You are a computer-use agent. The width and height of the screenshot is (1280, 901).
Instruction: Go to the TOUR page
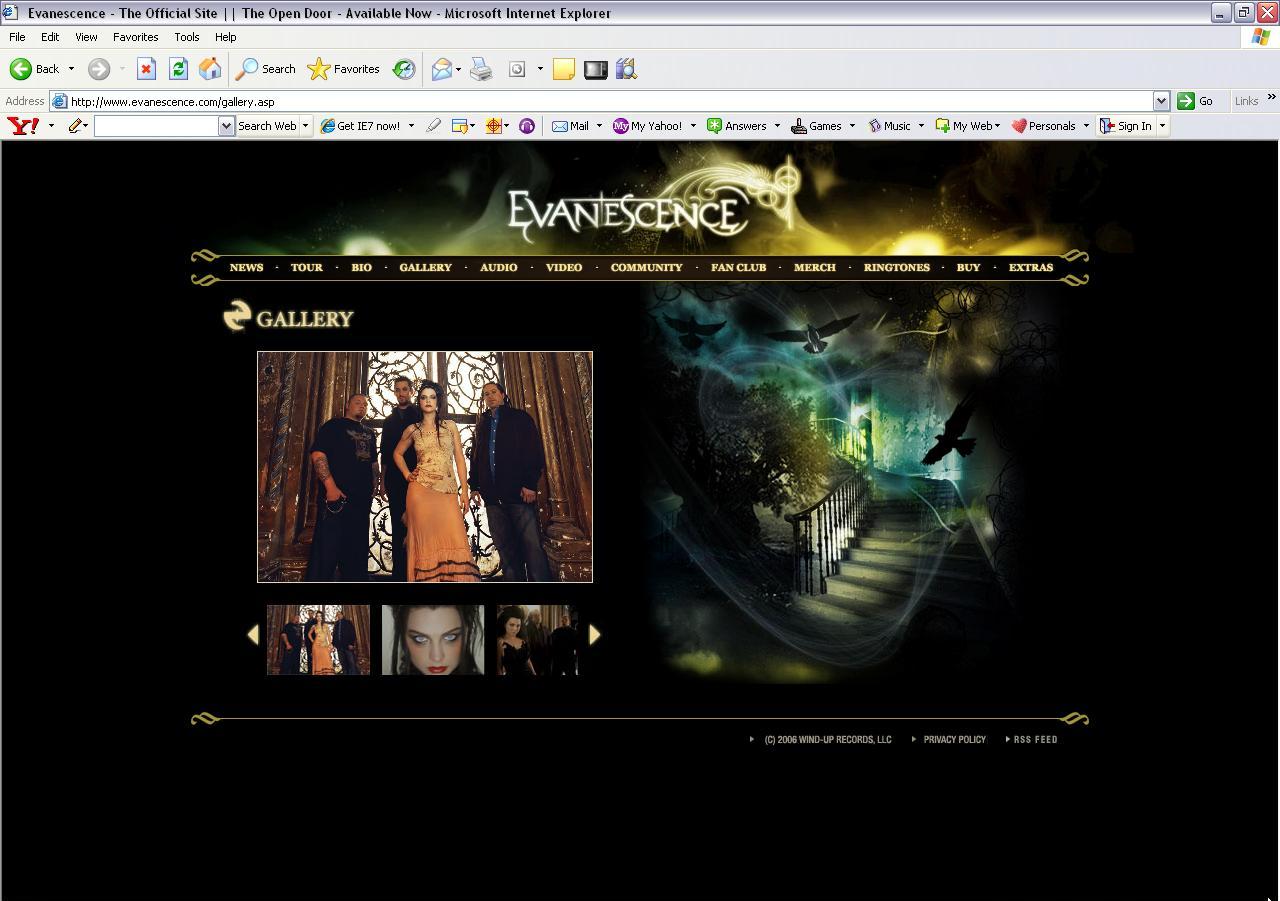point(306,268)
